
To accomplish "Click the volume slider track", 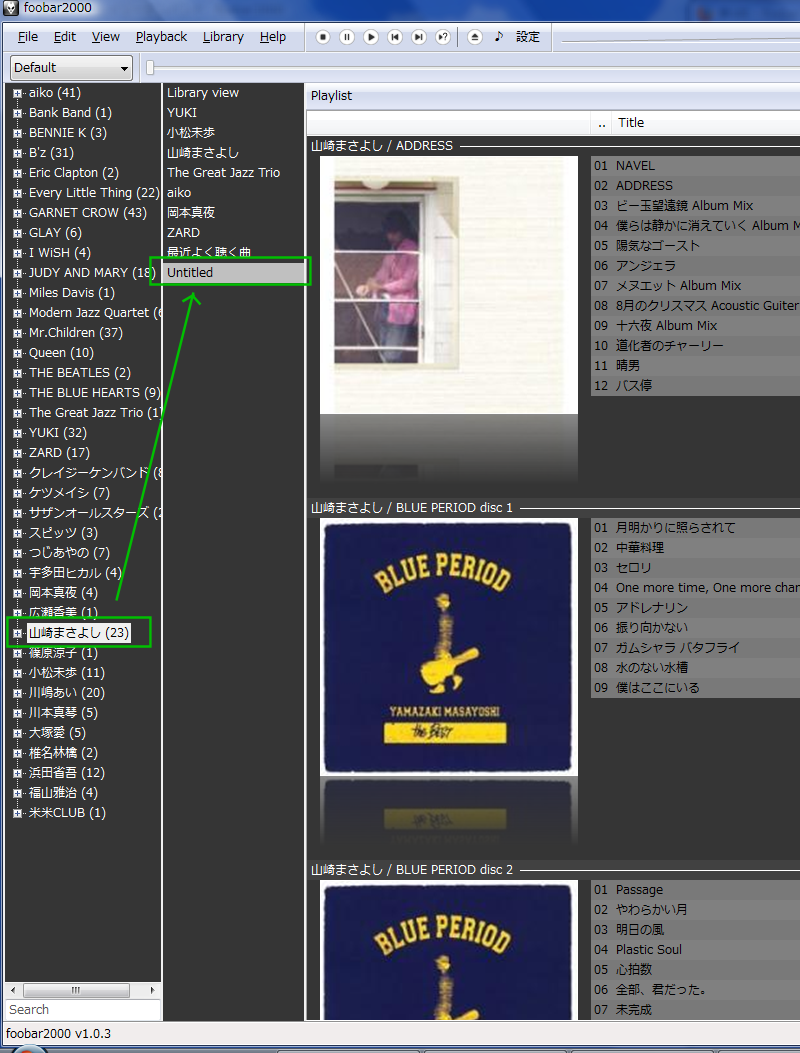I will tap(680, 40).
